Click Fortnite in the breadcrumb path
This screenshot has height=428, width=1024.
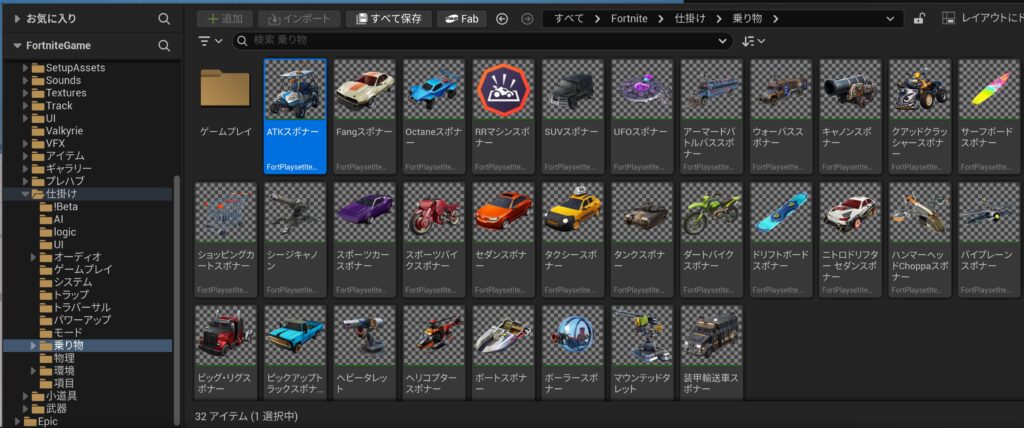629,18
